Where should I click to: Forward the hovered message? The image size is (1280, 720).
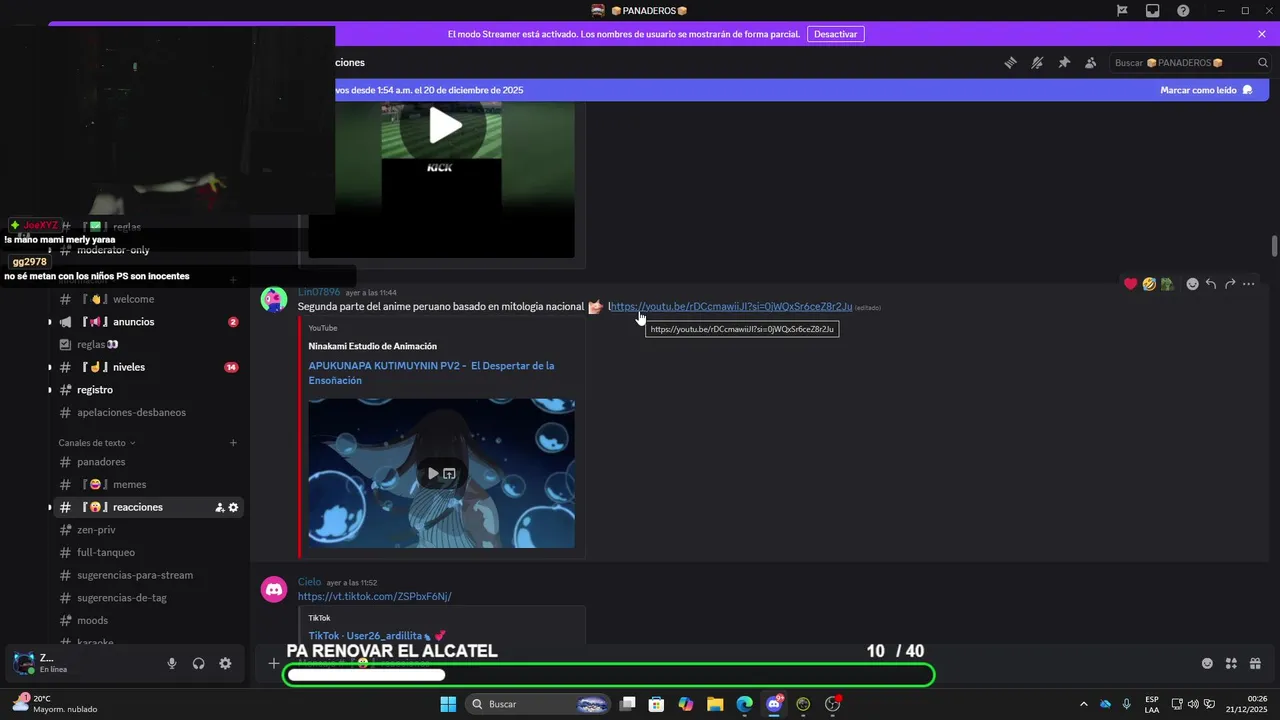(x=1230, y=284)
